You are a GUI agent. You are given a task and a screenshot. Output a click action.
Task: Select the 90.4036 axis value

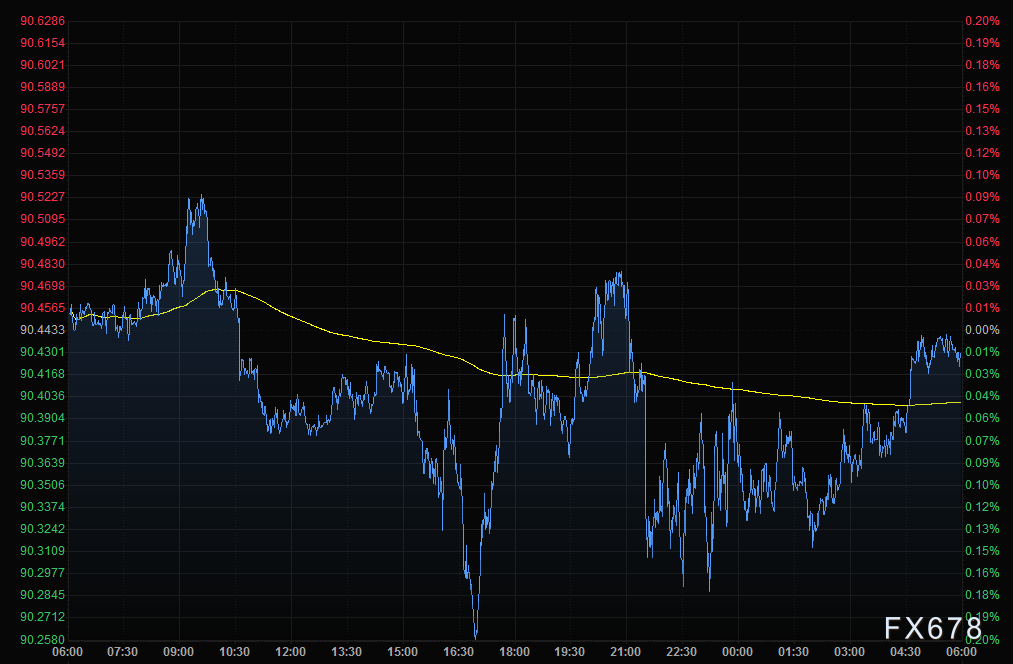coord(43,395)
